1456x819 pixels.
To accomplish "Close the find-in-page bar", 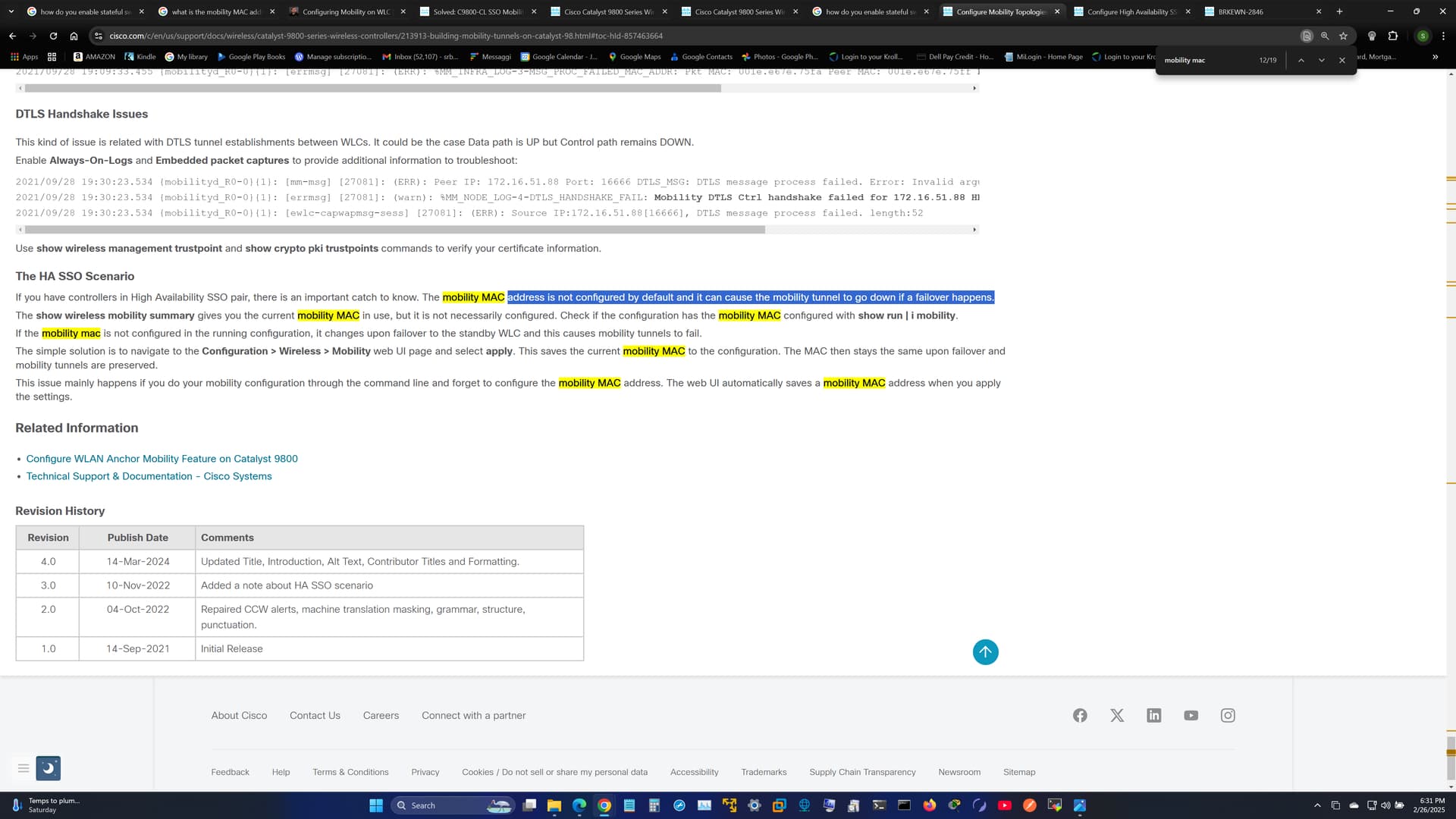I will pyautogui.click(x=1341, y=60).
